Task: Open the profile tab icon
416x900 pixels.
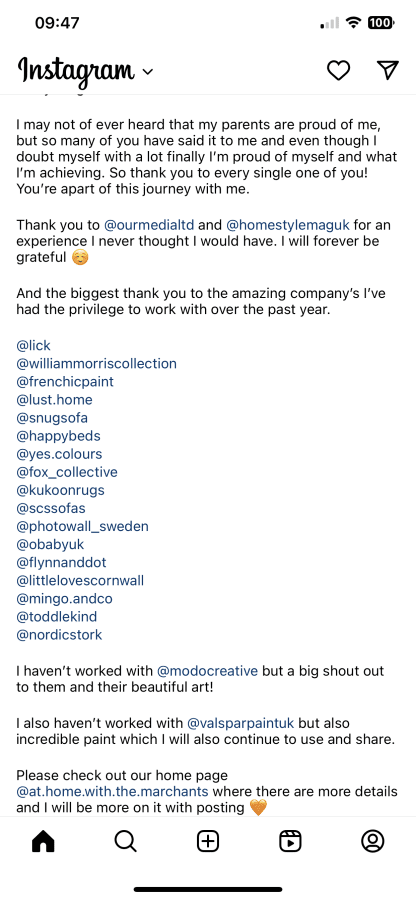Action: (372, 841)
